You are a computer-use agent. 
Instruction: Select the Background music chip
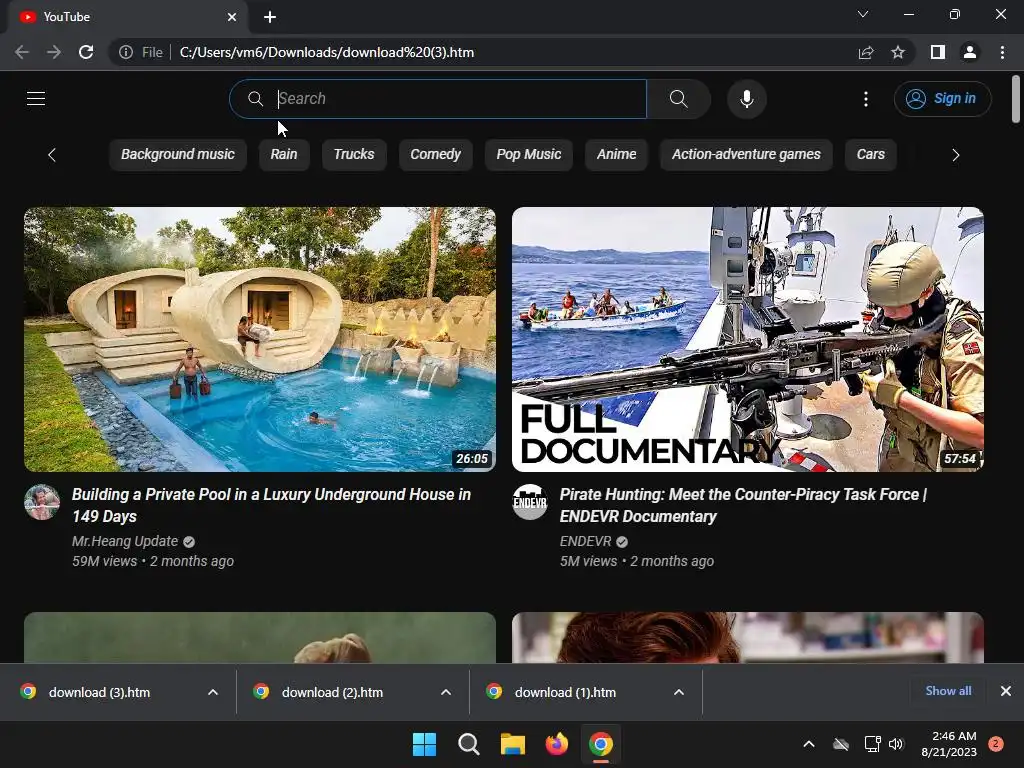[178, 155]
